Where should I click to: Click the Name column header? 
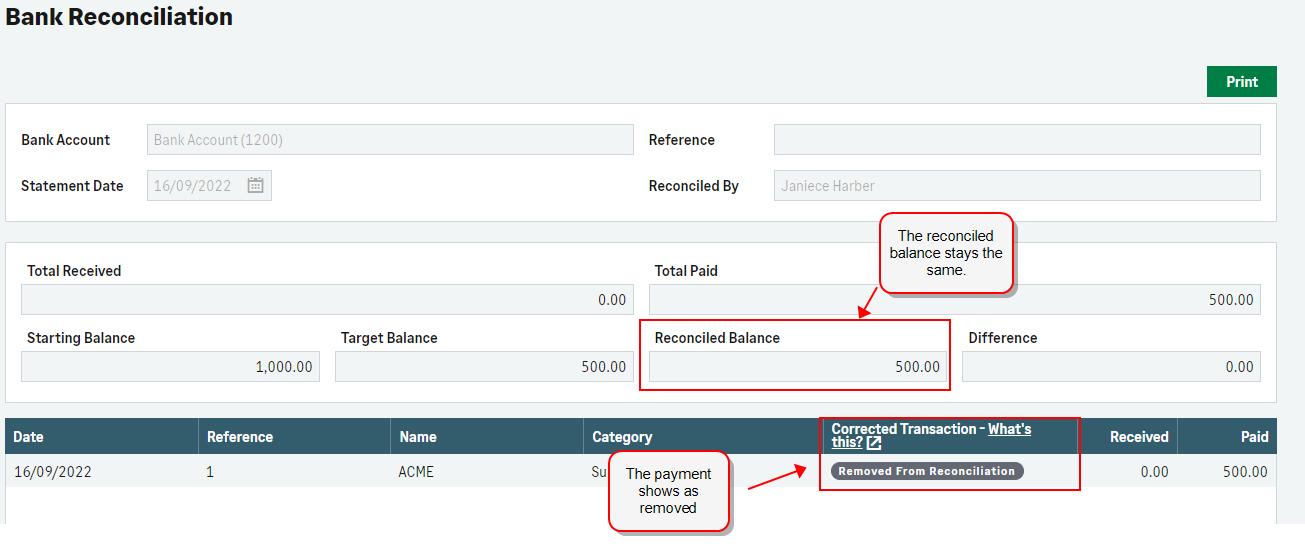coord(418,437)
